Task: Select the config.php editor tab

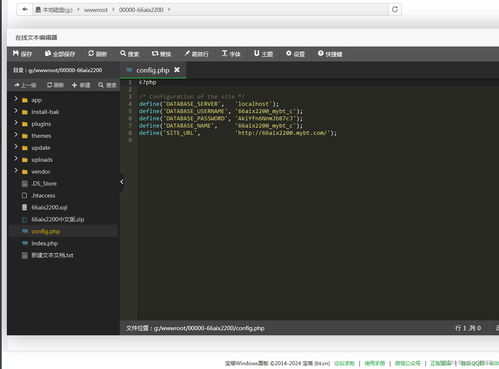Action: pos(153,70)
